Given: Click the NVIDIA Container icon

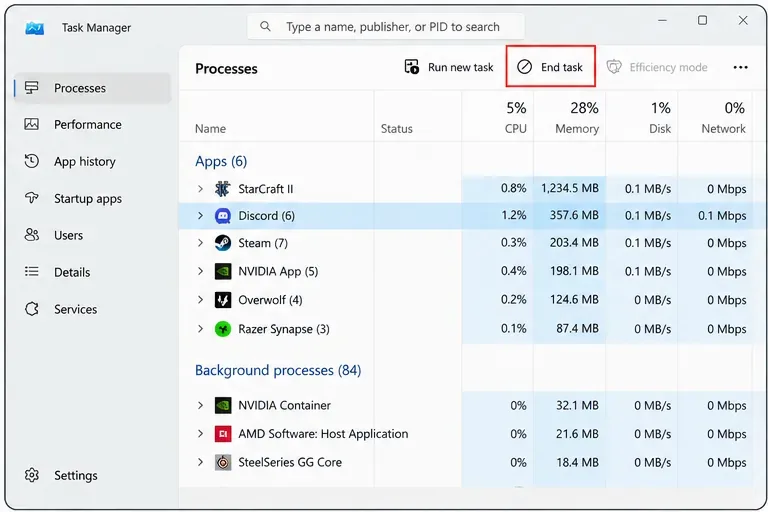Looking at the screenshot, I should [x=223, y=405].
